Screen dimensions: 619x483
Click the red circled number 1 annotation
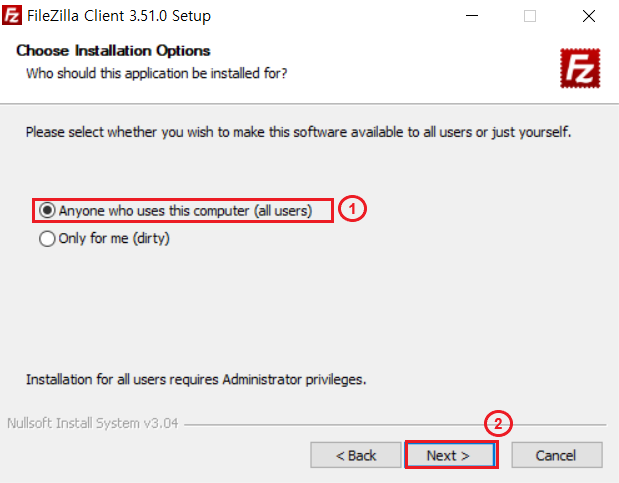point(352,210)
